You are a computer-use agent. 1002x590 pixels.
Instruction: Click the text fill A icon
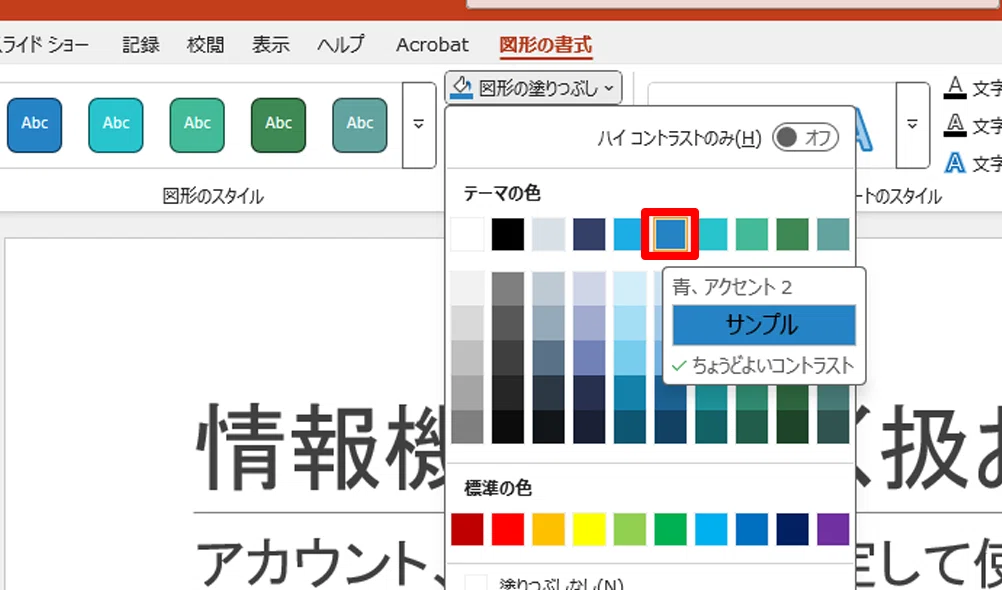955,88
